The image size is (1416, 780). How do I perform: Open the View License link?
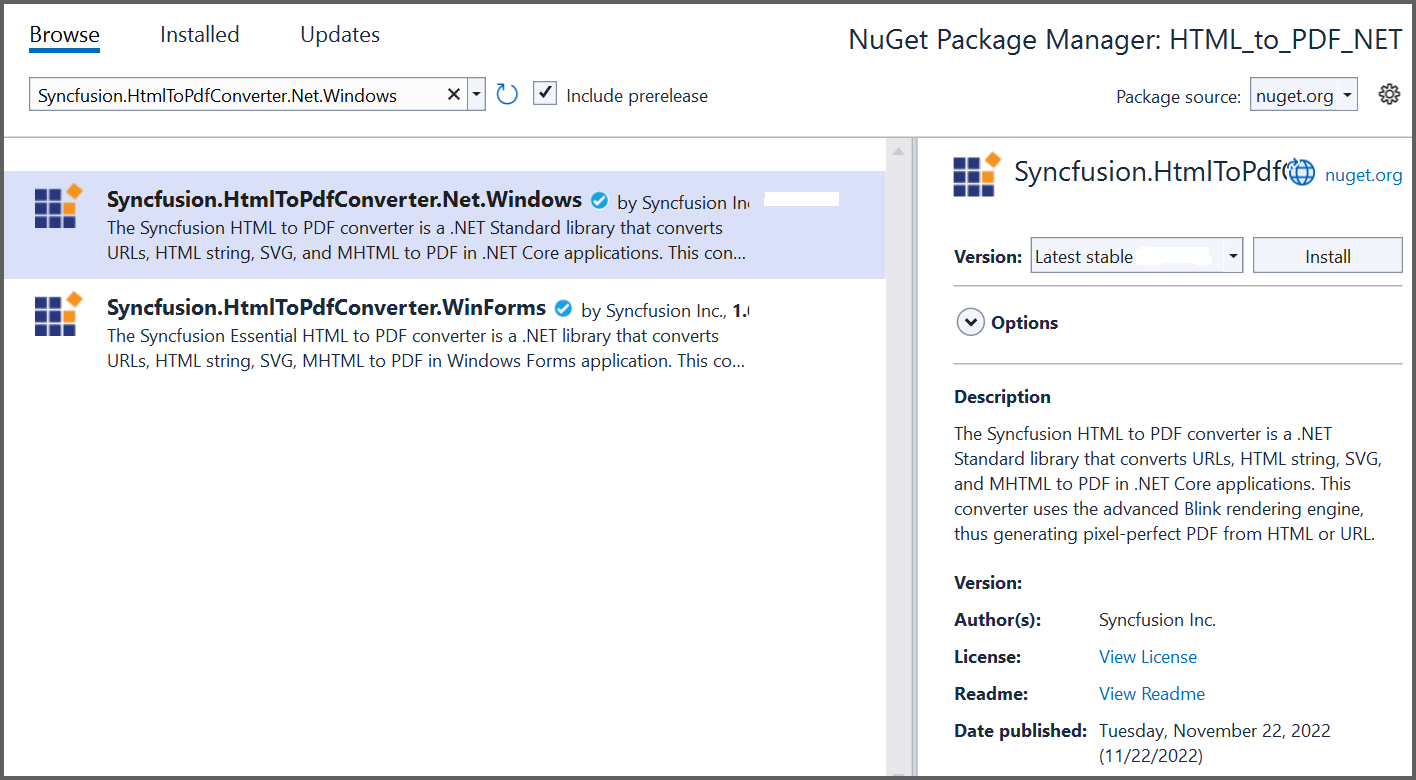click(1147, 656)
